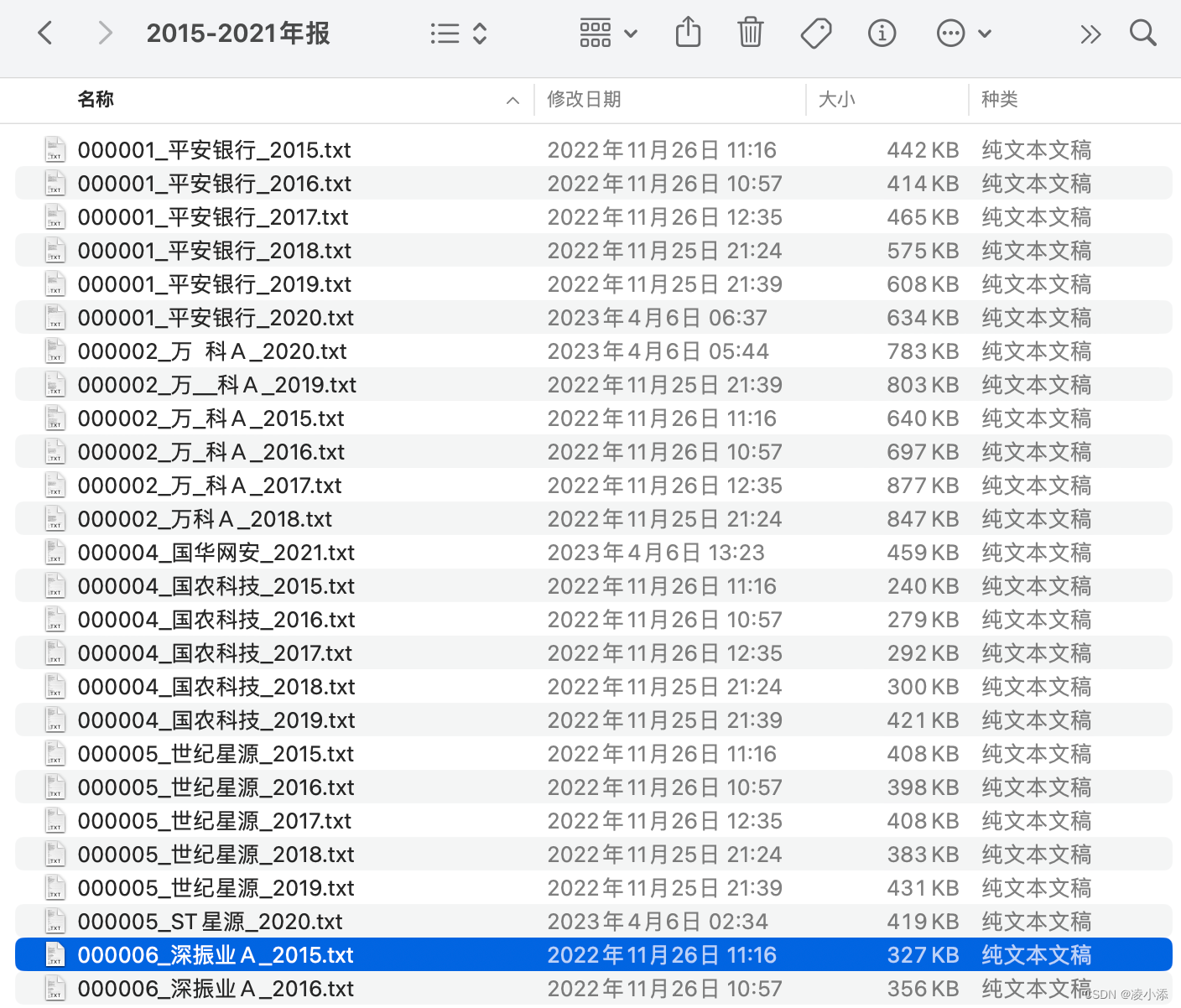Select file 000002_万科A_2018.txt
This screenshot has width=1181, height=1008.
coord(594,518)
